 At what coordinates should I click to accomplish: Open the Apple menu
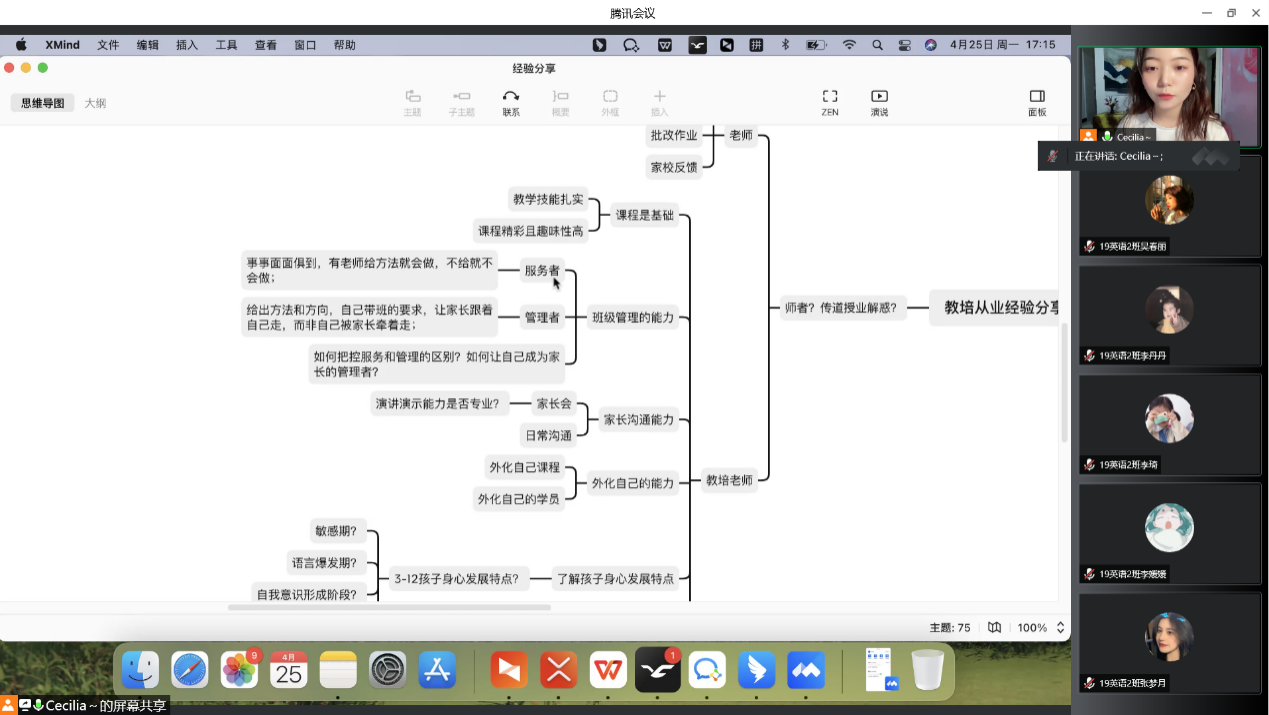click(21, 45)
